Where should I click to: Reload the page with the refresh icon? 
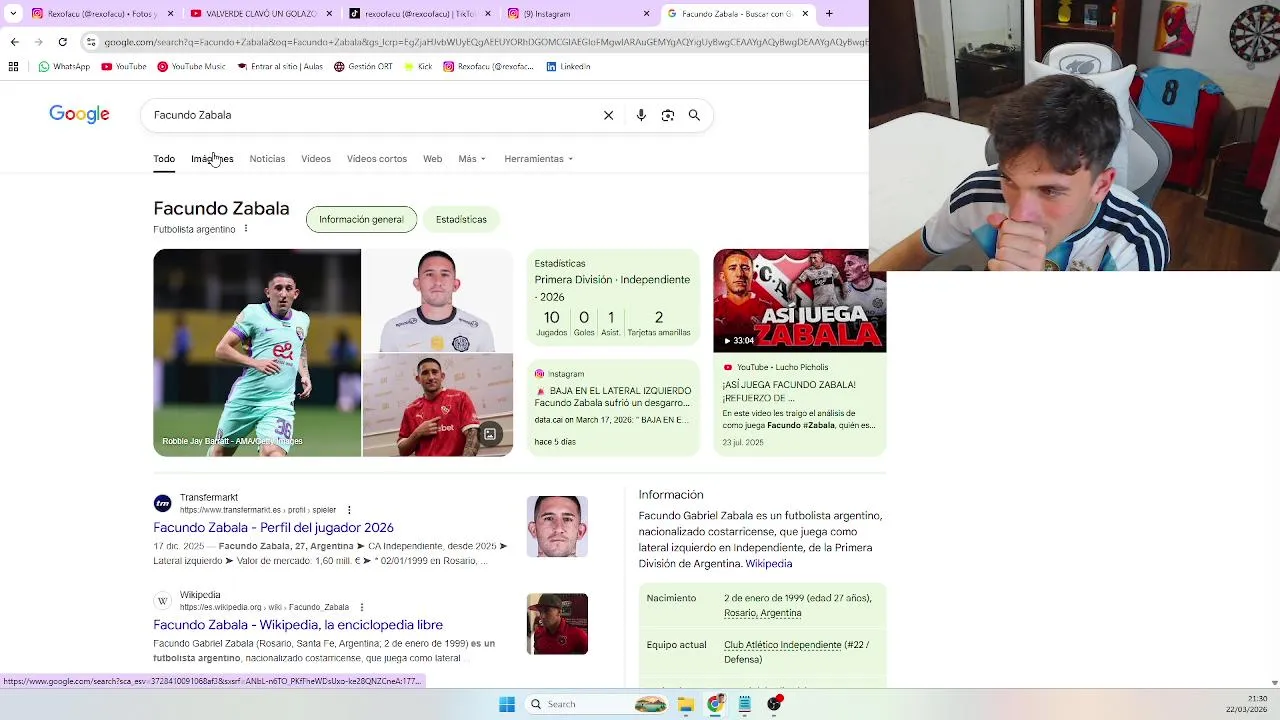coord(62,42)
